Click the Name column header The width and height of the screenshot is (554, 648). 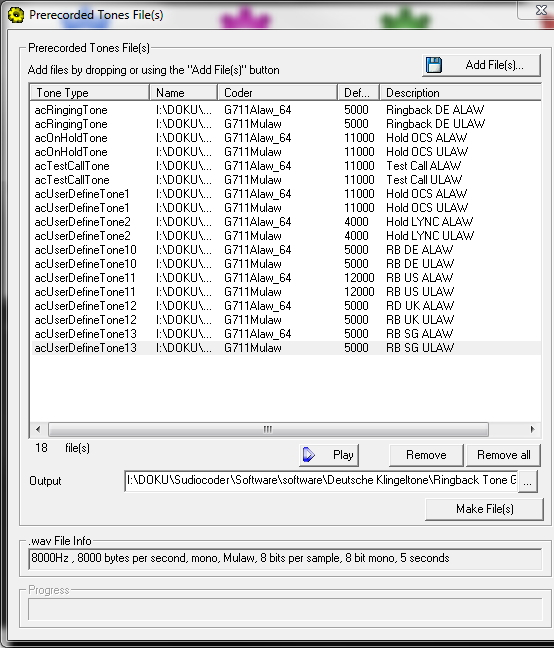[183, 93]
